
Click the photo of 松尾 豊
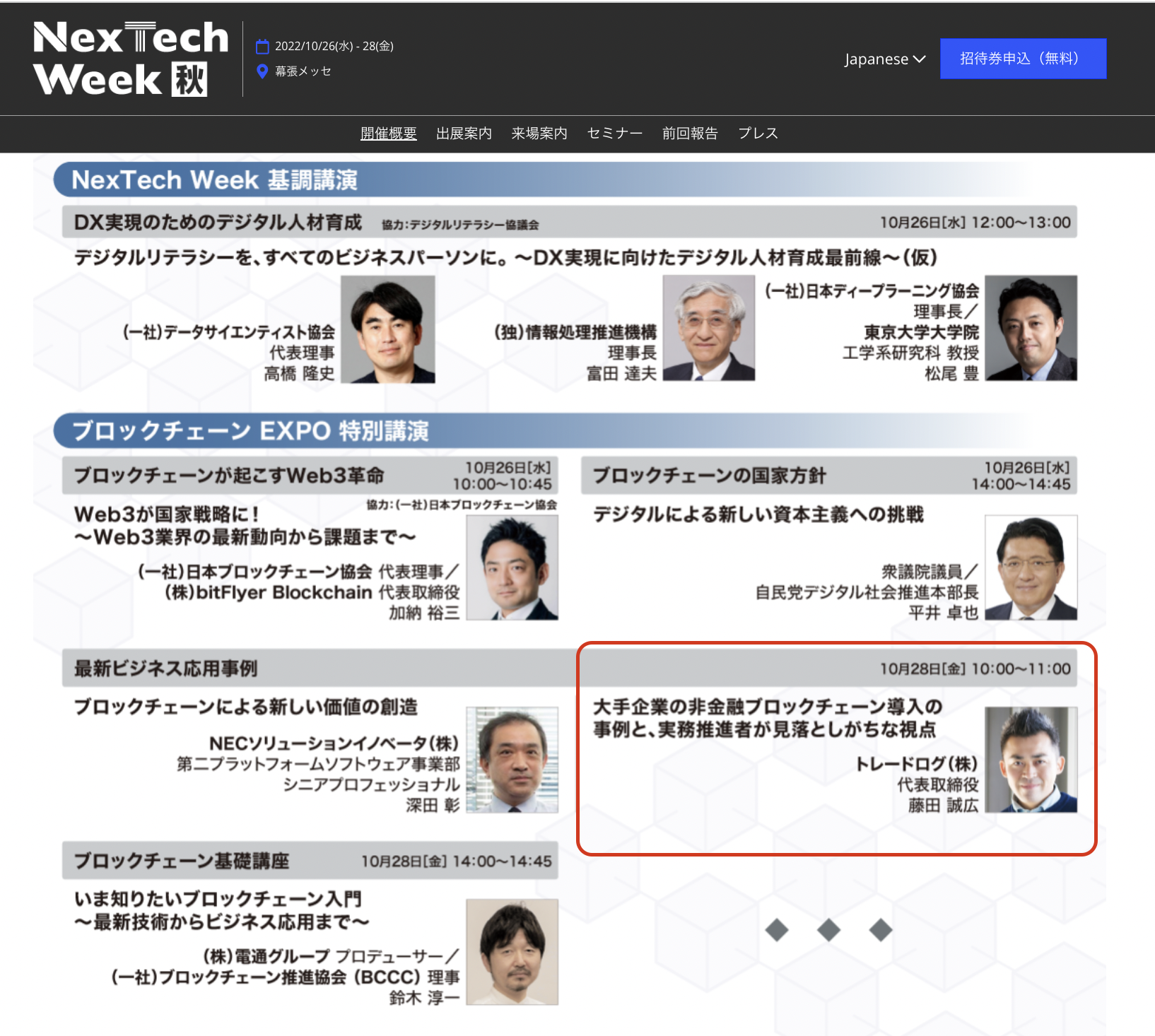tap(1031, 329)
